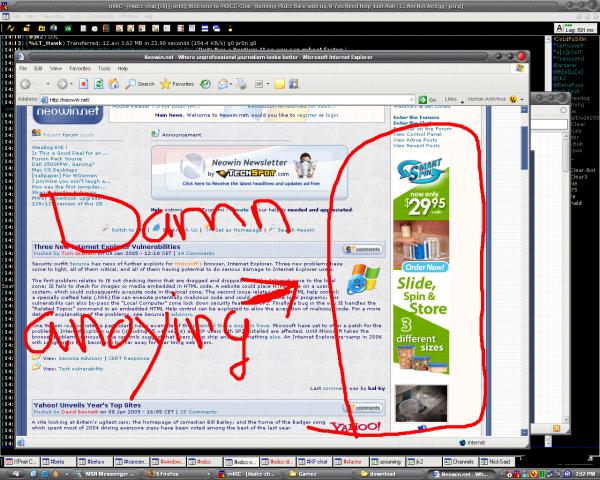Click comments button on IE Vulnerabilities article

[363, 250]
